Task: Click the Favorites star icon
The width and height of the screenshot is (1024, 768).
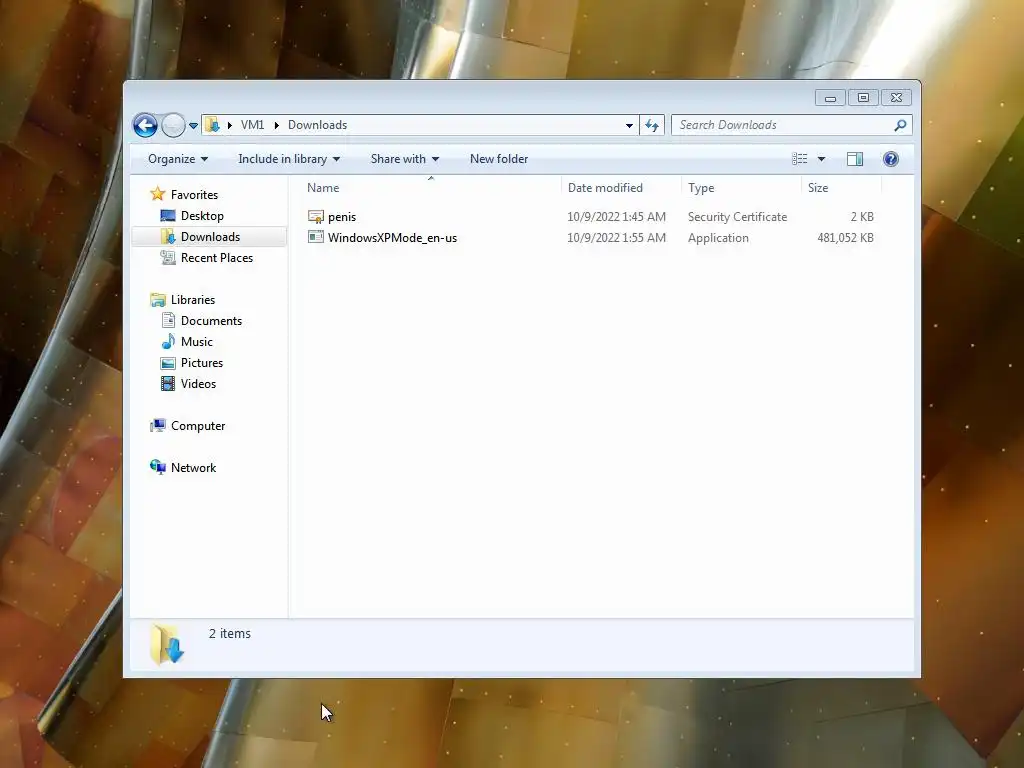Action: pos(157,194)
